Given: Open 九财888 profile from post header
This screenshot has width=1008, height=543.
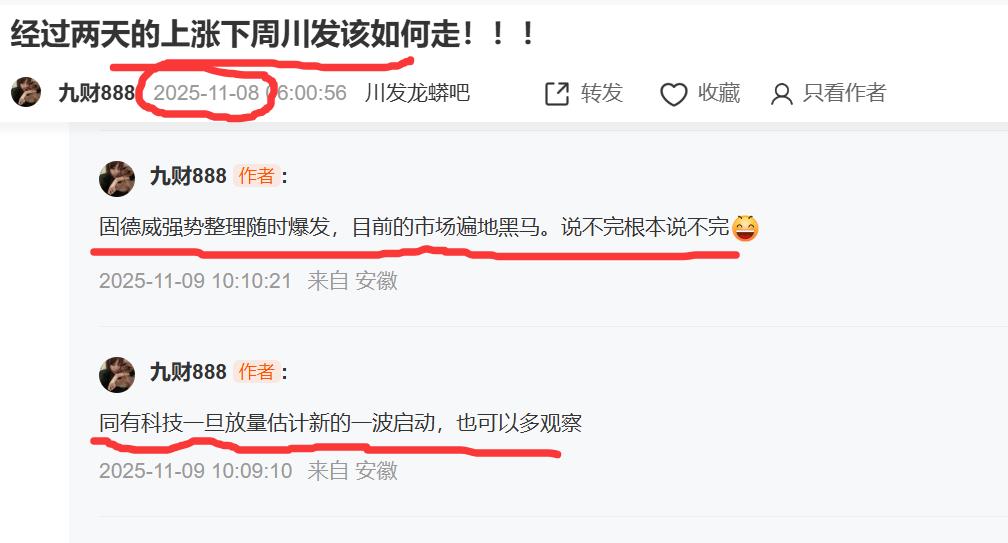Looking at the screenshot, I should 96,93.
